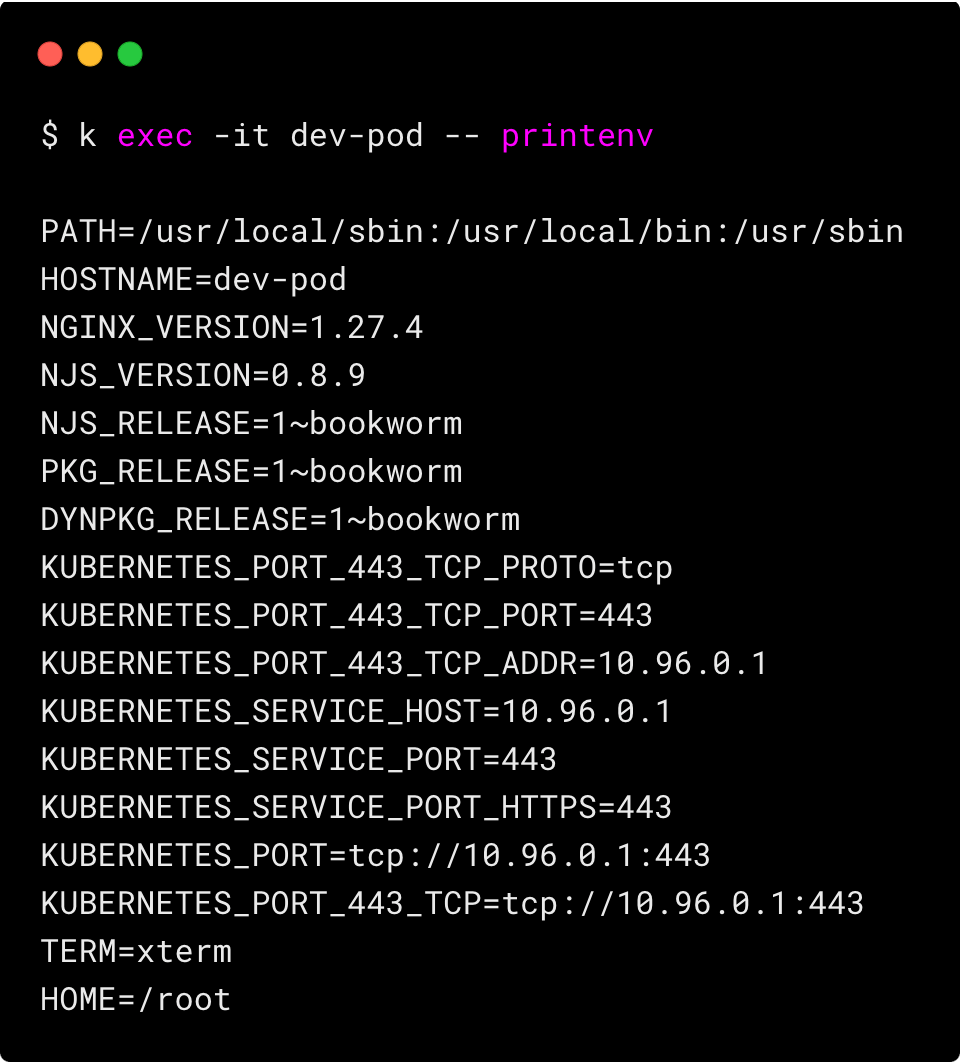Click the magenta 'exec' command word
Viewport: 960px width, 1062px height.
[x=156, y=136]
